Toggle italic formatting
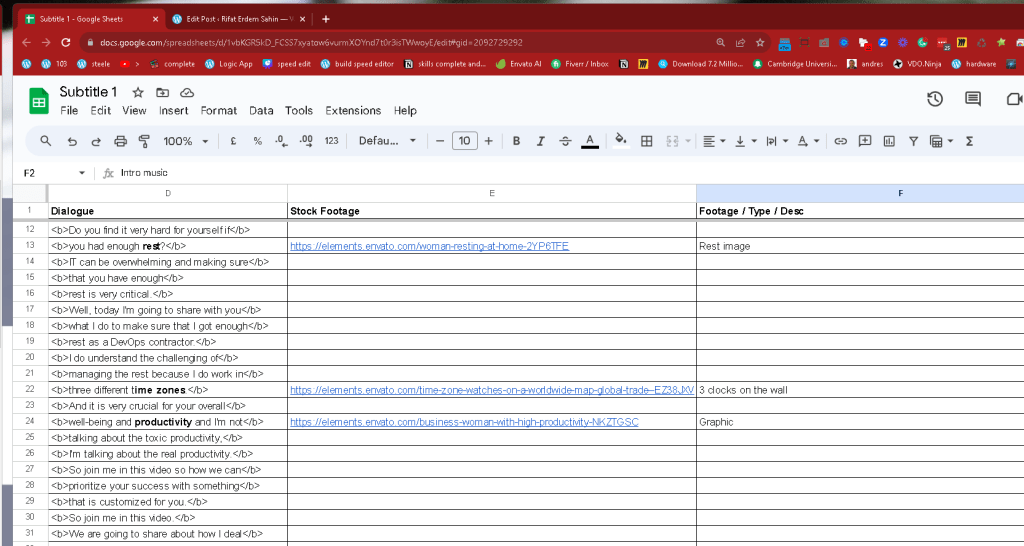Screen dimensions: 1024x546 541,141
